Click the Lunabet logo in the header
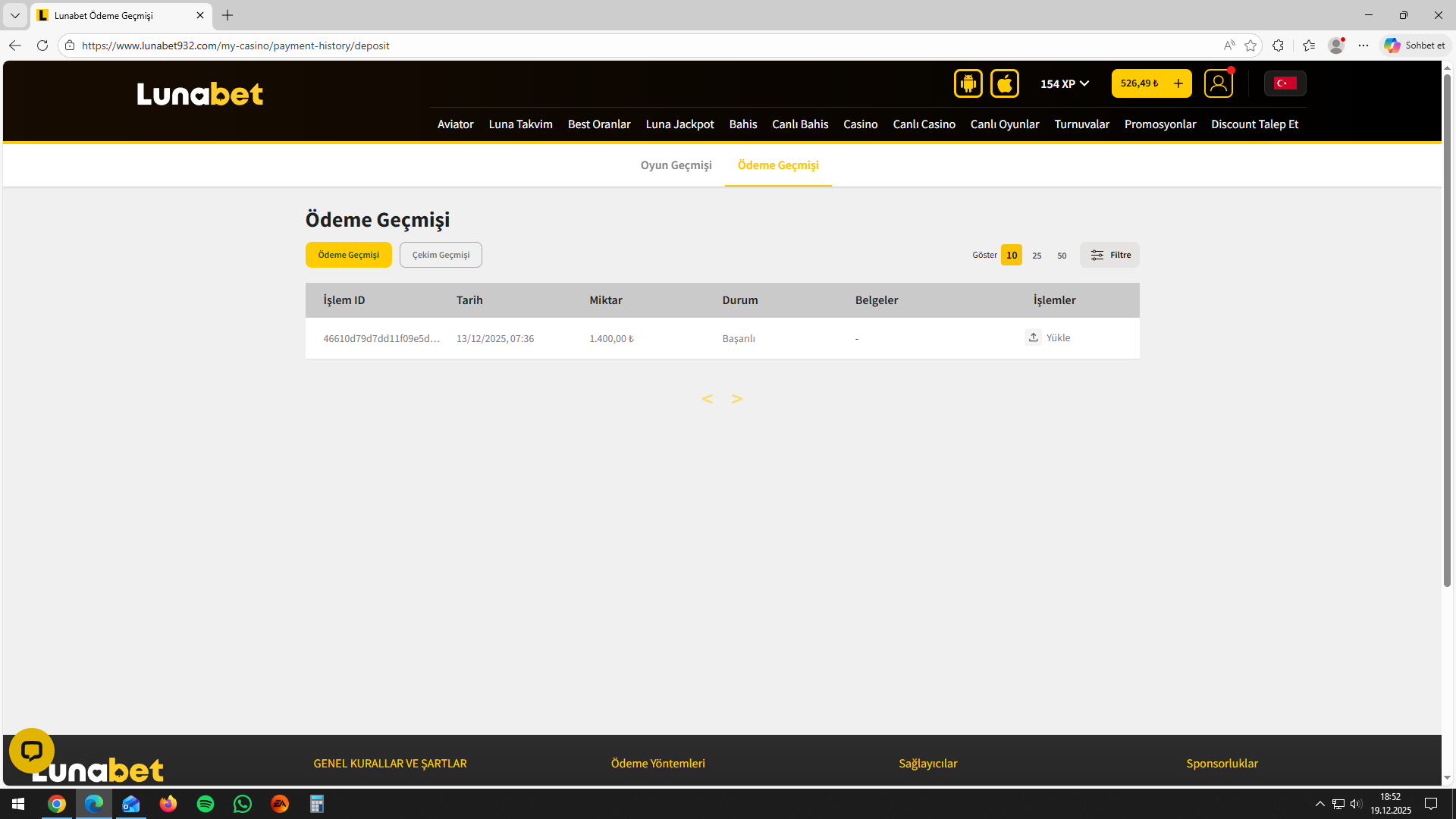This screenshot has height=819, width=1456. pos(200,94)
